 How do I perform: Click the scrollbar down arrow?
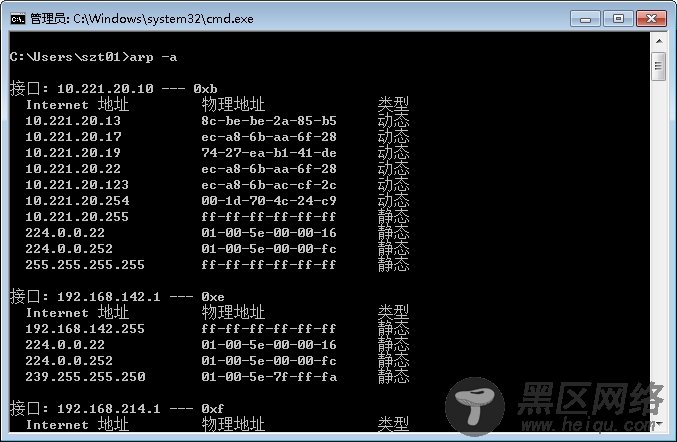[x=659, y=423]
